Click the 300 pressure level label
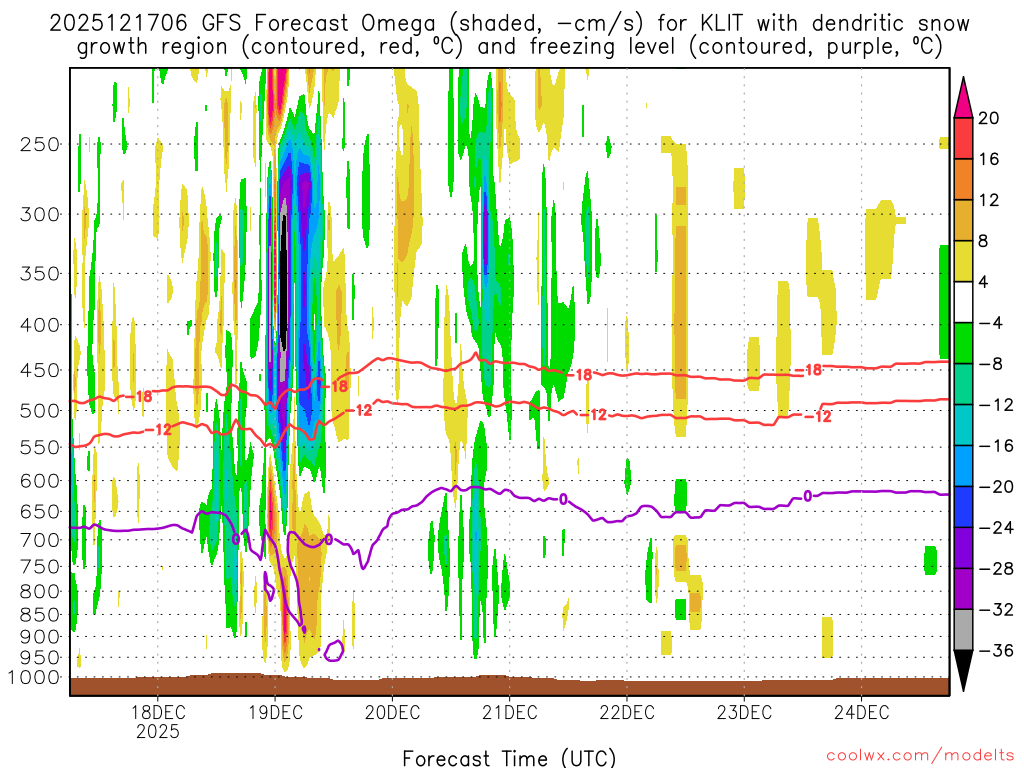Screen dimensions: 1024x768 (x=40, y=214)
